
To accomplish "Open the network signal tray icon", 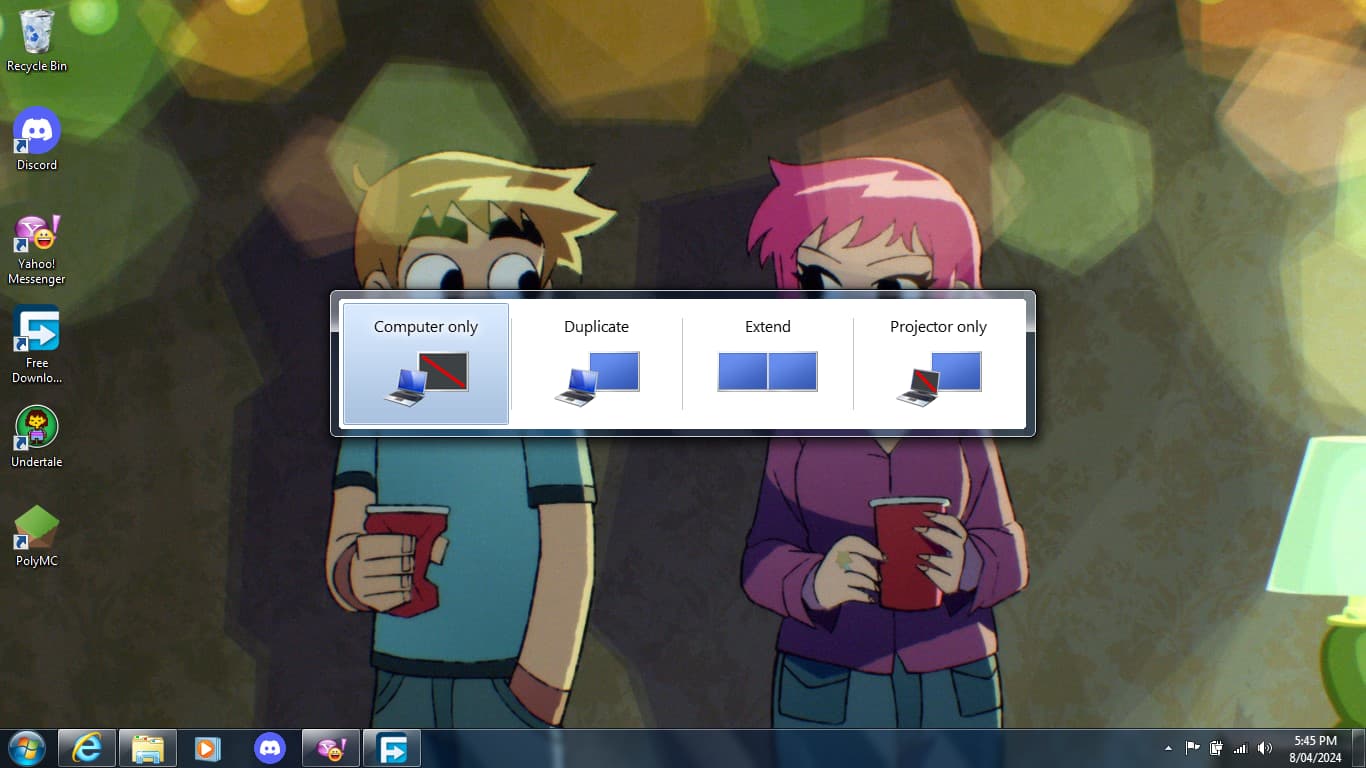I will coord(1241,748).
